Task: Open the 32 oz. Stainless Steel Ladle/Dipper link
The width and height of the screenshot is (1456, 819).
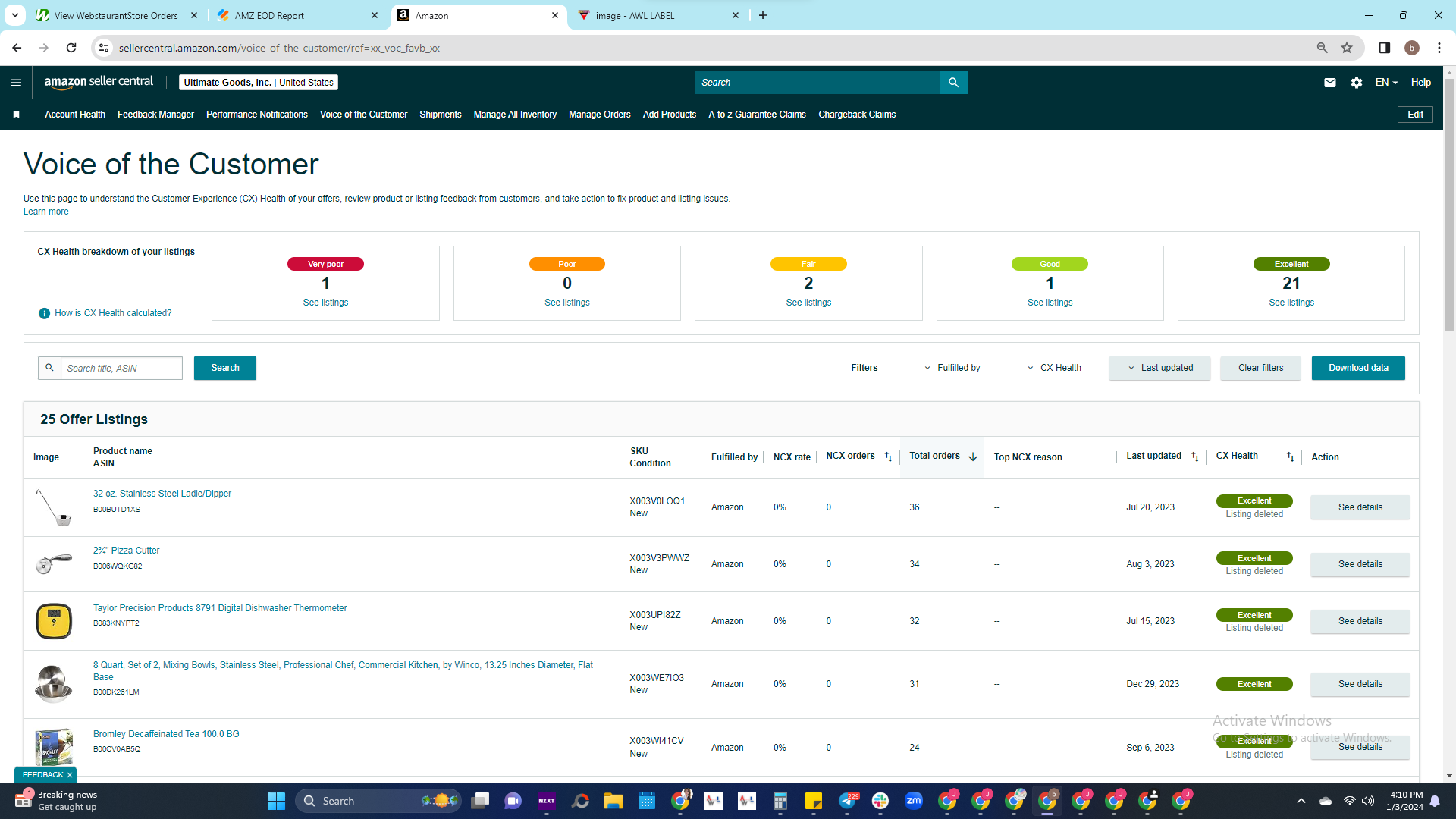Action: pyautogui.click(x=162, y=494)
